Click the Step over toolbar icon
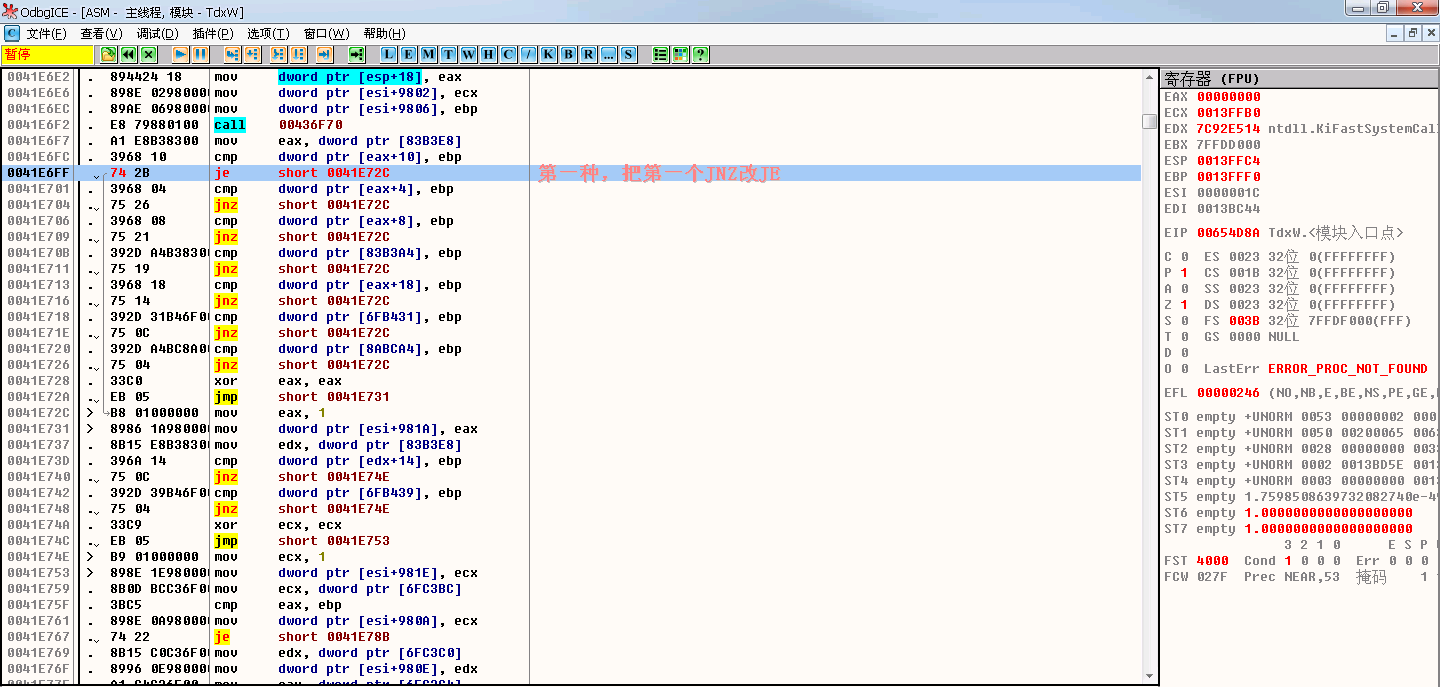 [252, 54]
